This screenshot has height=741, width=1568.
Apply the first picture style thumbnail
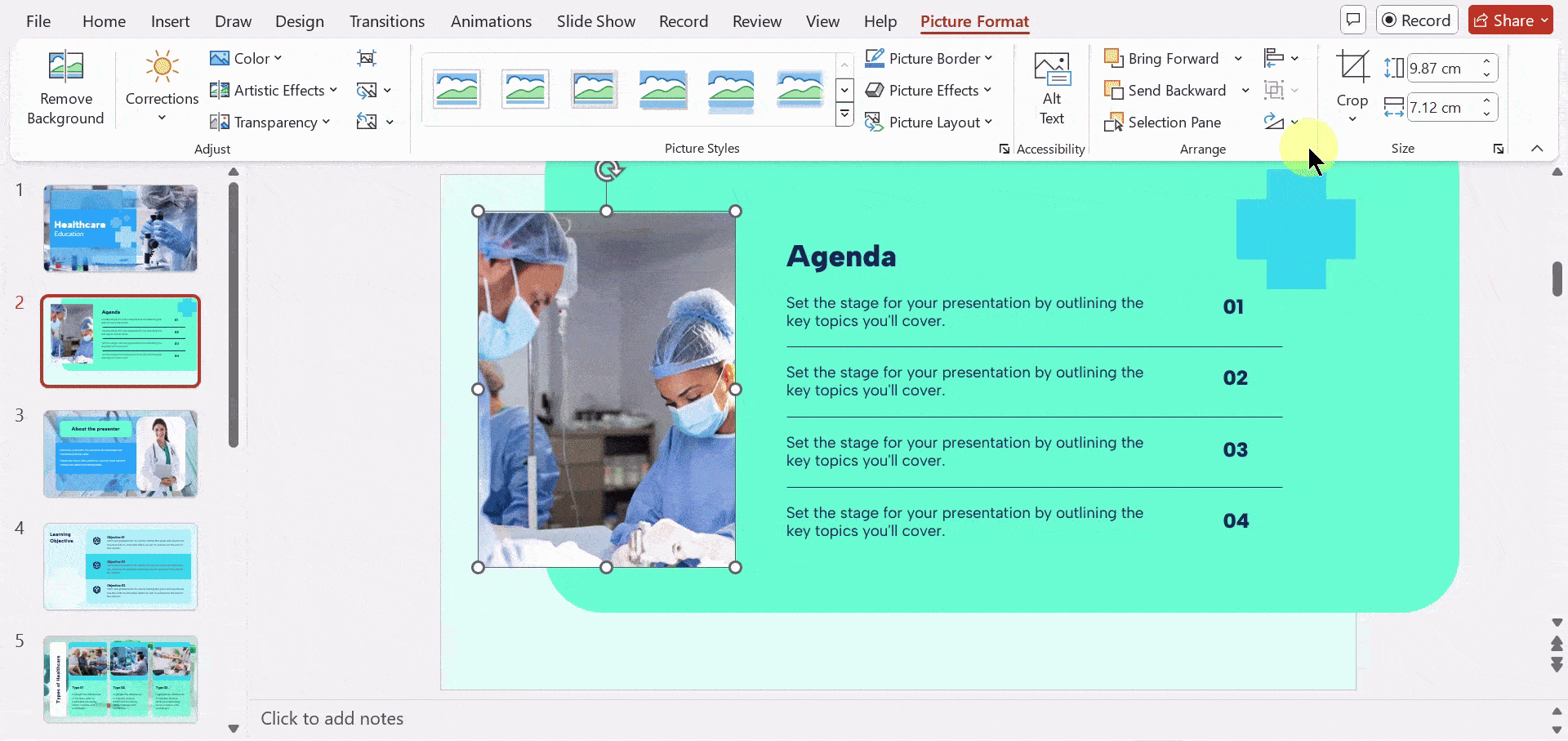click(457, 89)
